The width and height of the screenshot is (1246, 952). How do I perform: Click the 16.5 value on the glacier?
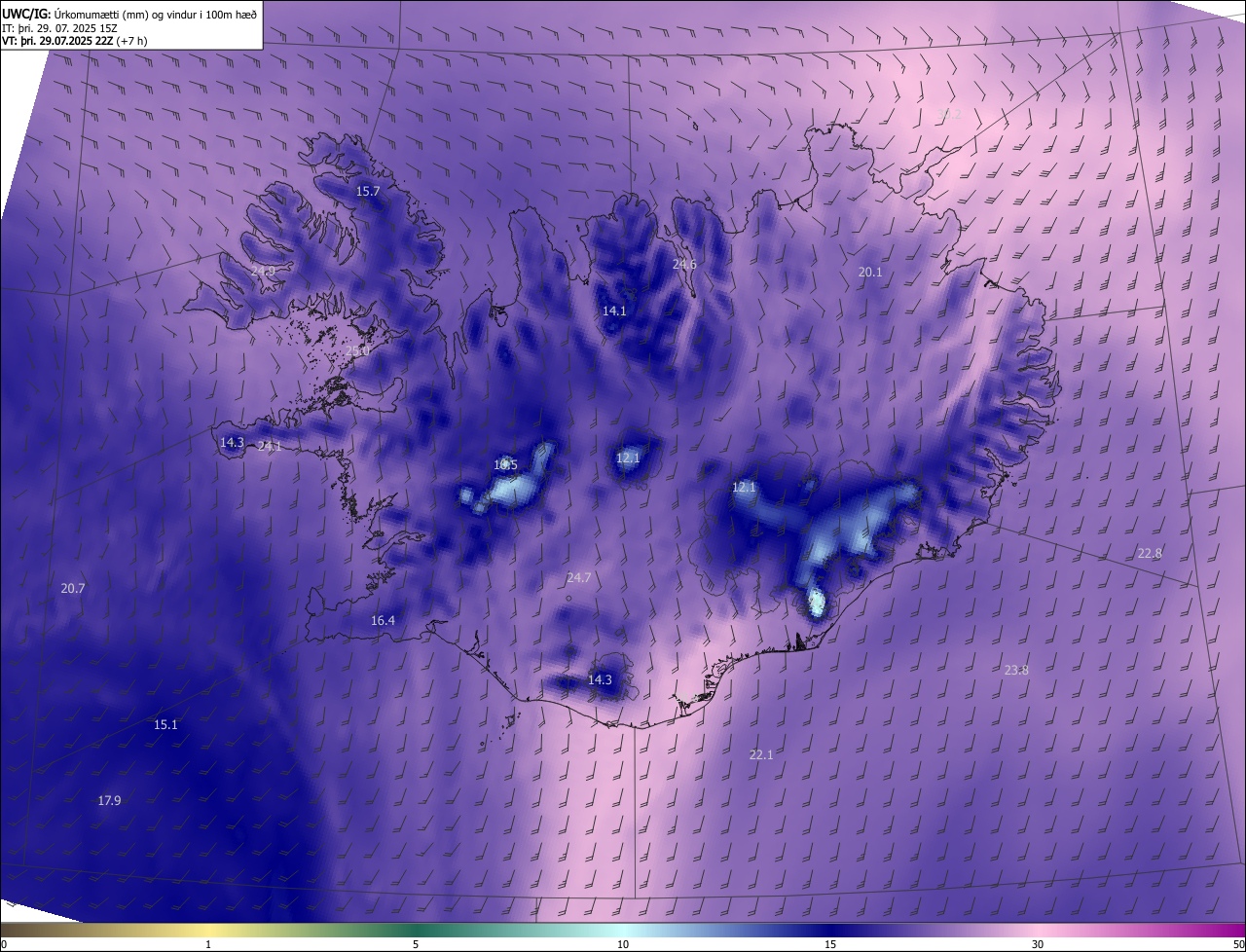pyautogui.click(x=505, y=465)
